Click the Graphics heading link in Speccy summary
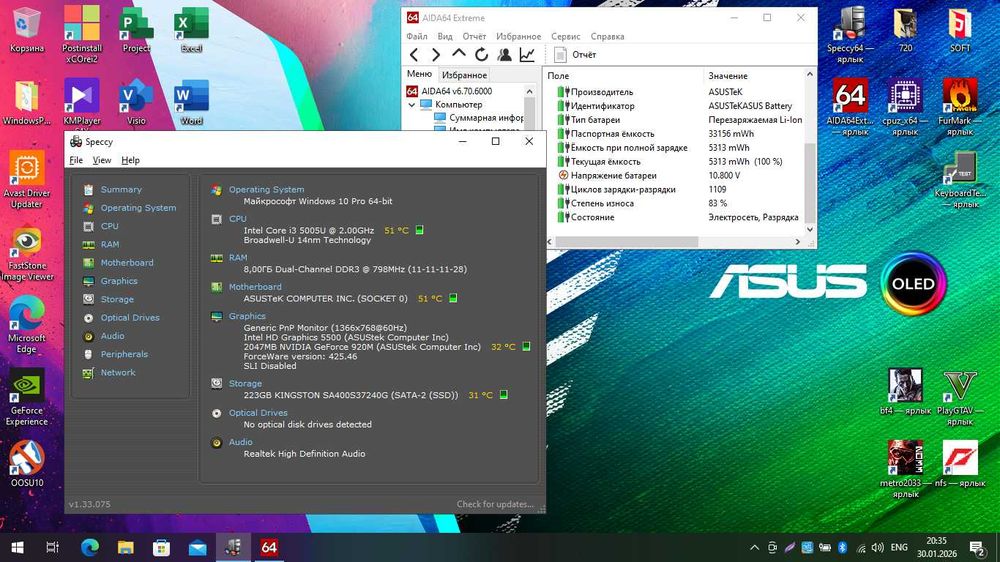1000x562 pixels. point(247,316)
